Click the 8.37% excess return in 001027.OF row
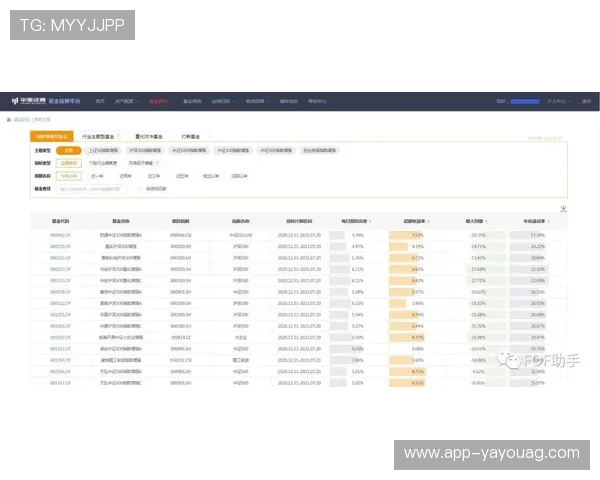 coord(417,338)
